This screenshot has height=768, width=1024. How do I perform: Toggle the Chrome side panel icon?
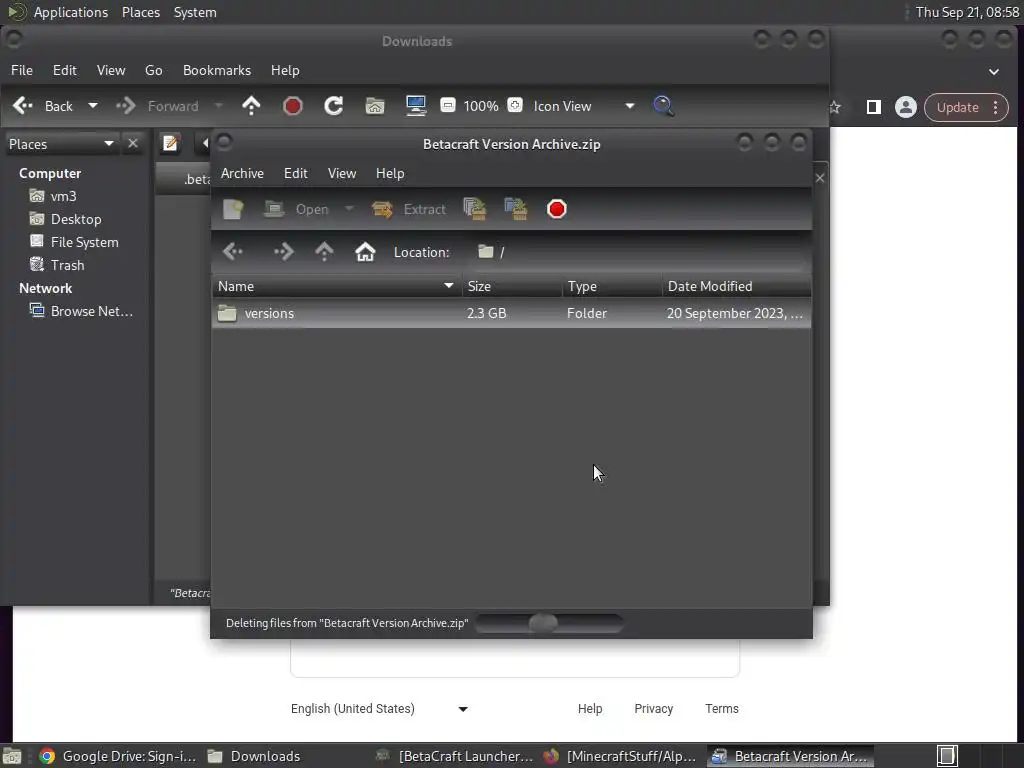[x=873, y=107]
